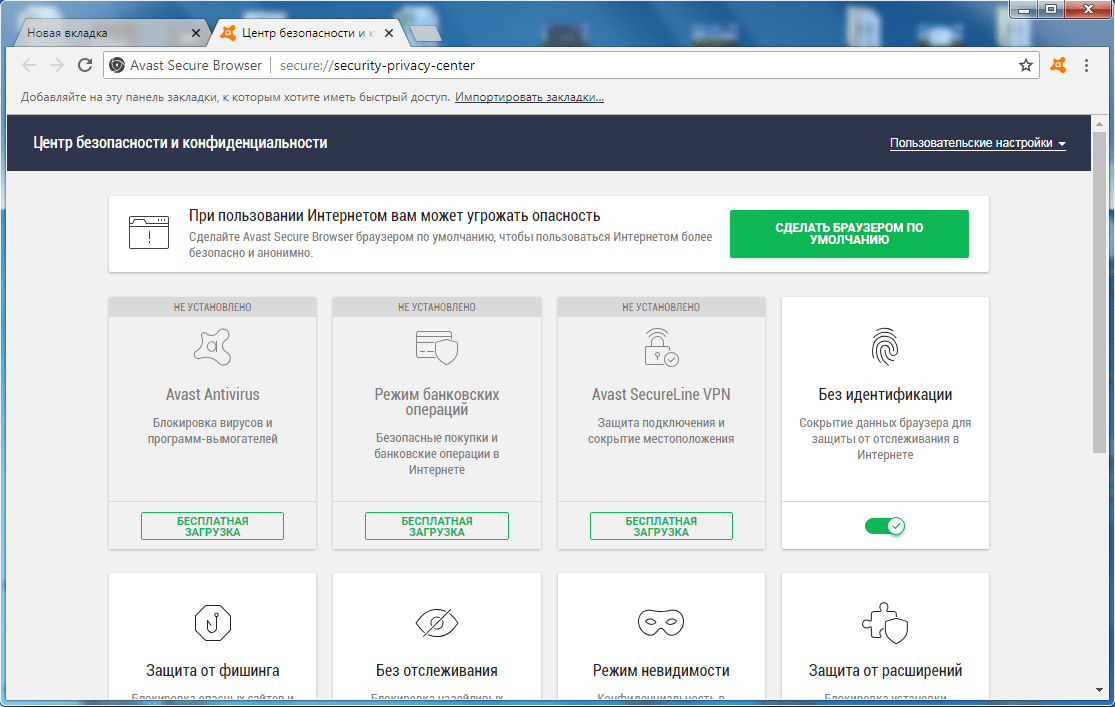Click the Импортировать закладки link
1115x707 pixels.
[x=529, y=97]
